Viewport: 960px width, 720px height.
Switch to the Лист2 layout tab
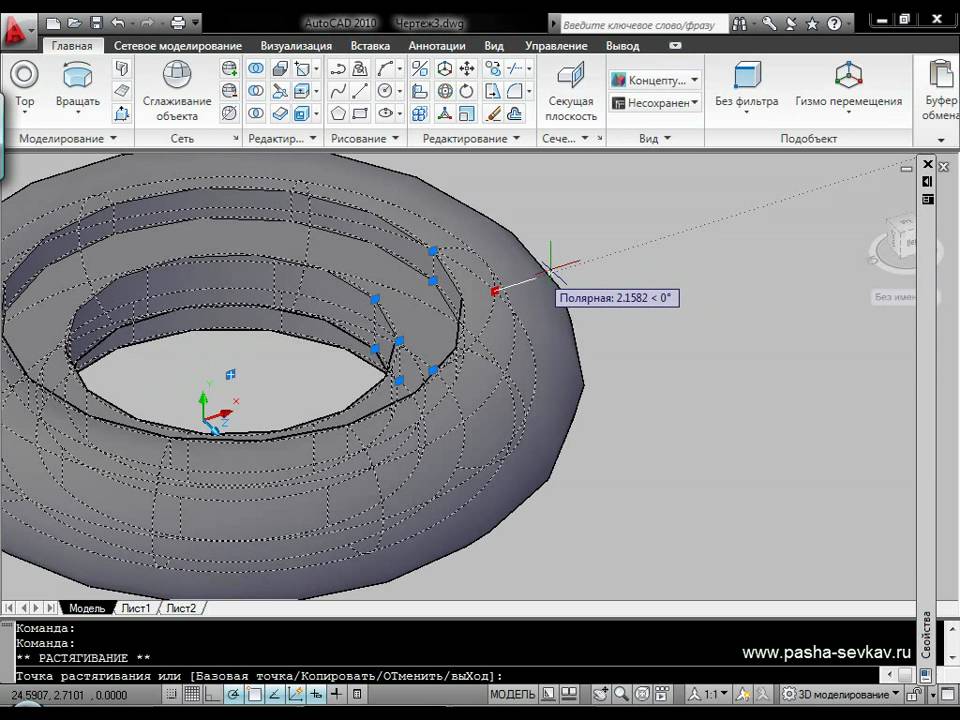click(x=181, y=608)
